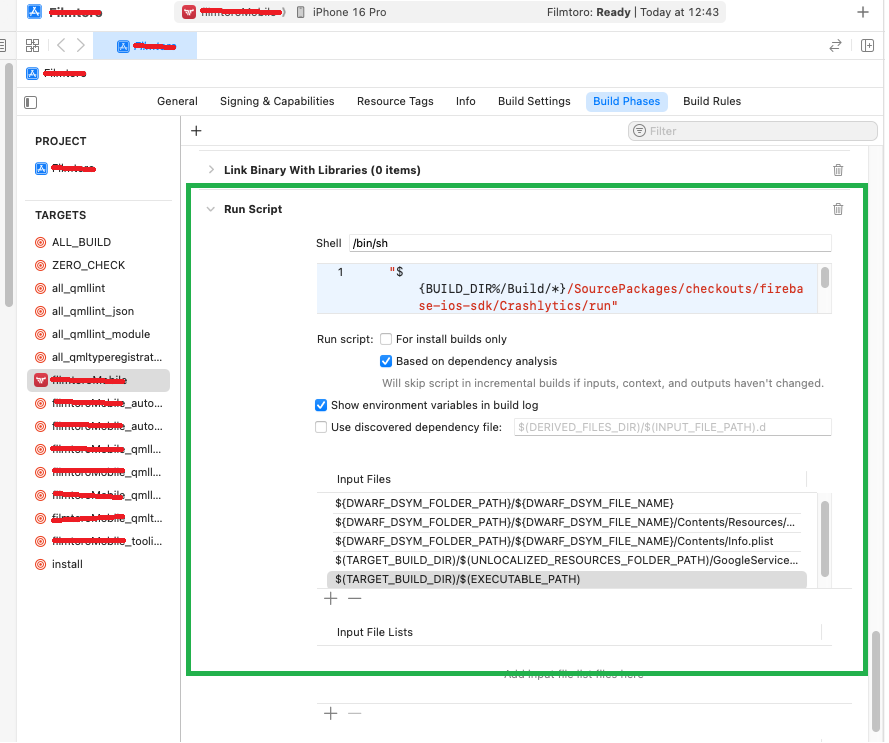The image size is (889, 743).
Task: Collapse the Run Script section
Action: 210,209
